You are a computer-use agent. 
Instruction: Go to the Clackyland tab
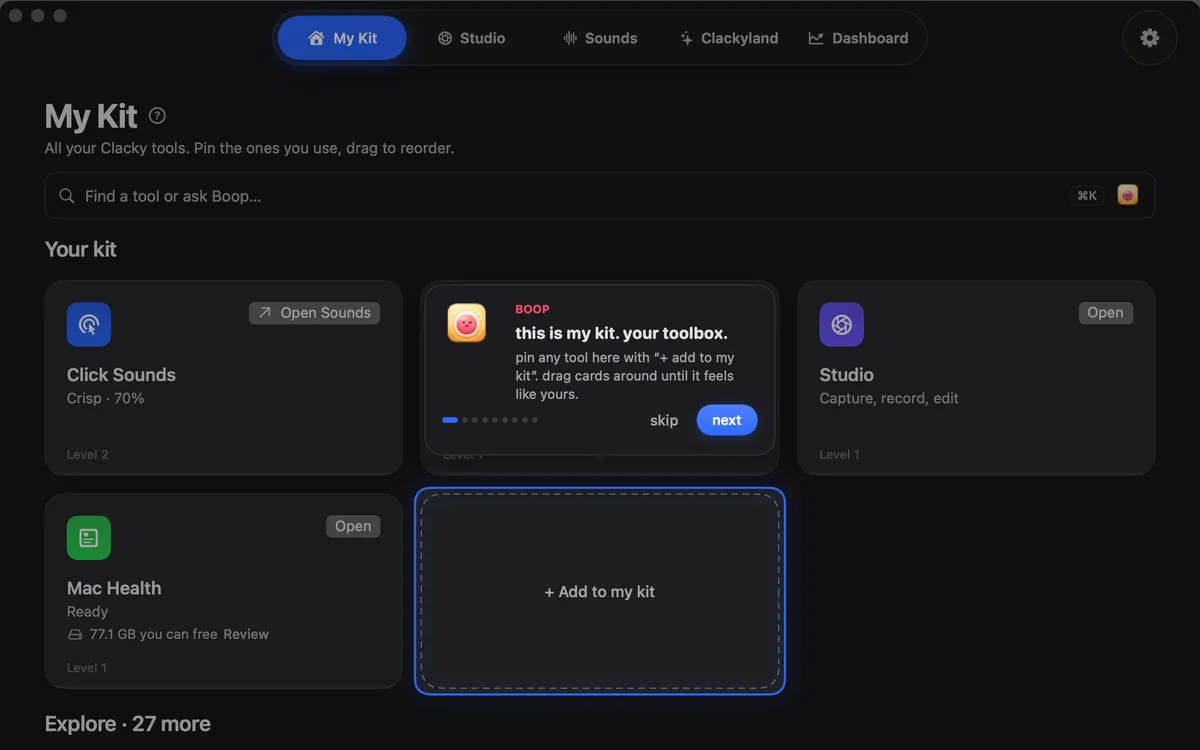[x=729, y=38]
